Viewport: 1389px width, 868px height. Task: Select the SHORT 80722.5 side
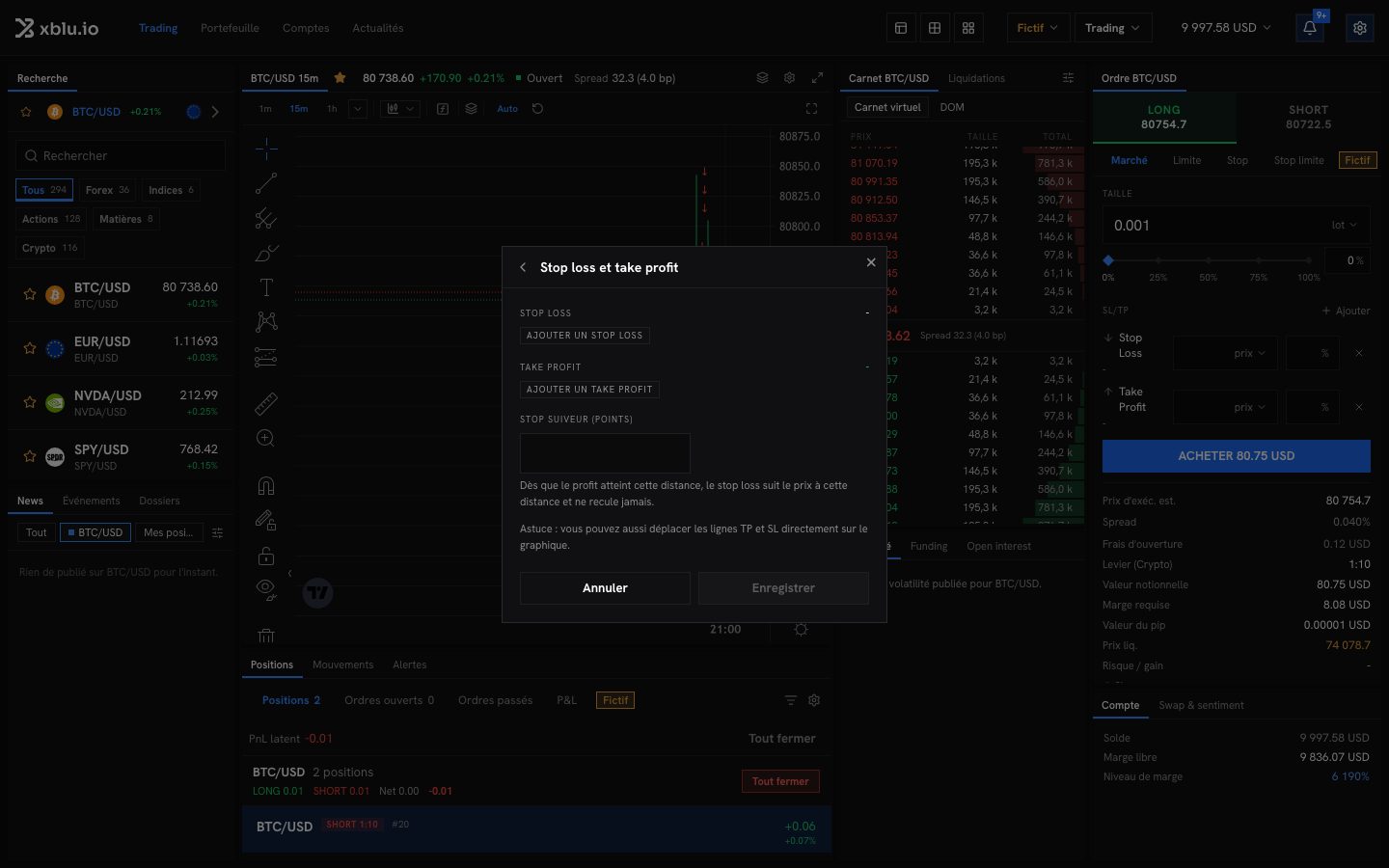pos(1308,118)
